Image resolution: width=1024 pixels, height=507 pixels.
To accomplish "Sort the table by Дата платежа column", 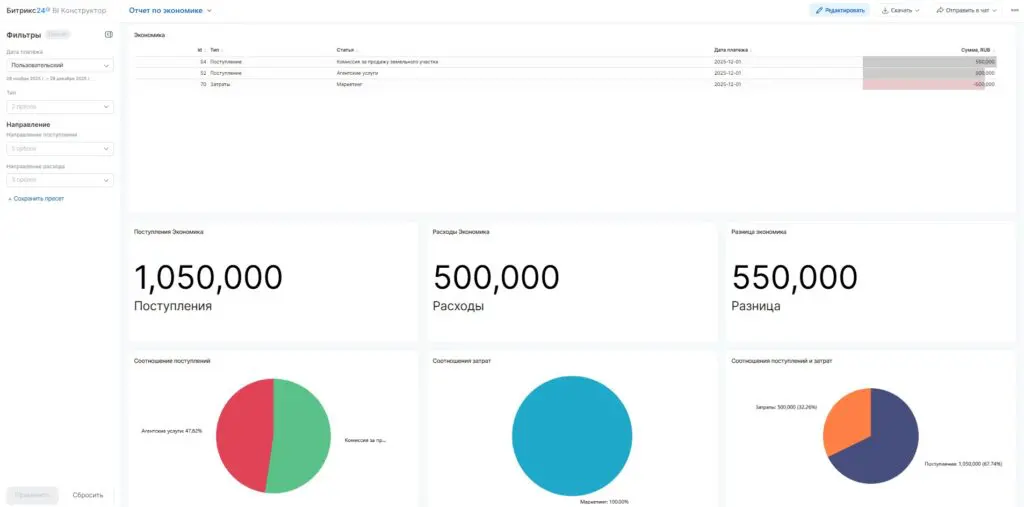I will pyautogui.click(x=733, y=50).
